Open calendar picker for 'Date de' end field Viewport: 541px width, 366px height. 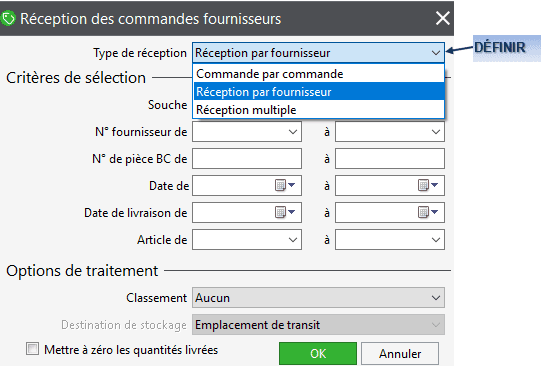click(x=428, y=186)
